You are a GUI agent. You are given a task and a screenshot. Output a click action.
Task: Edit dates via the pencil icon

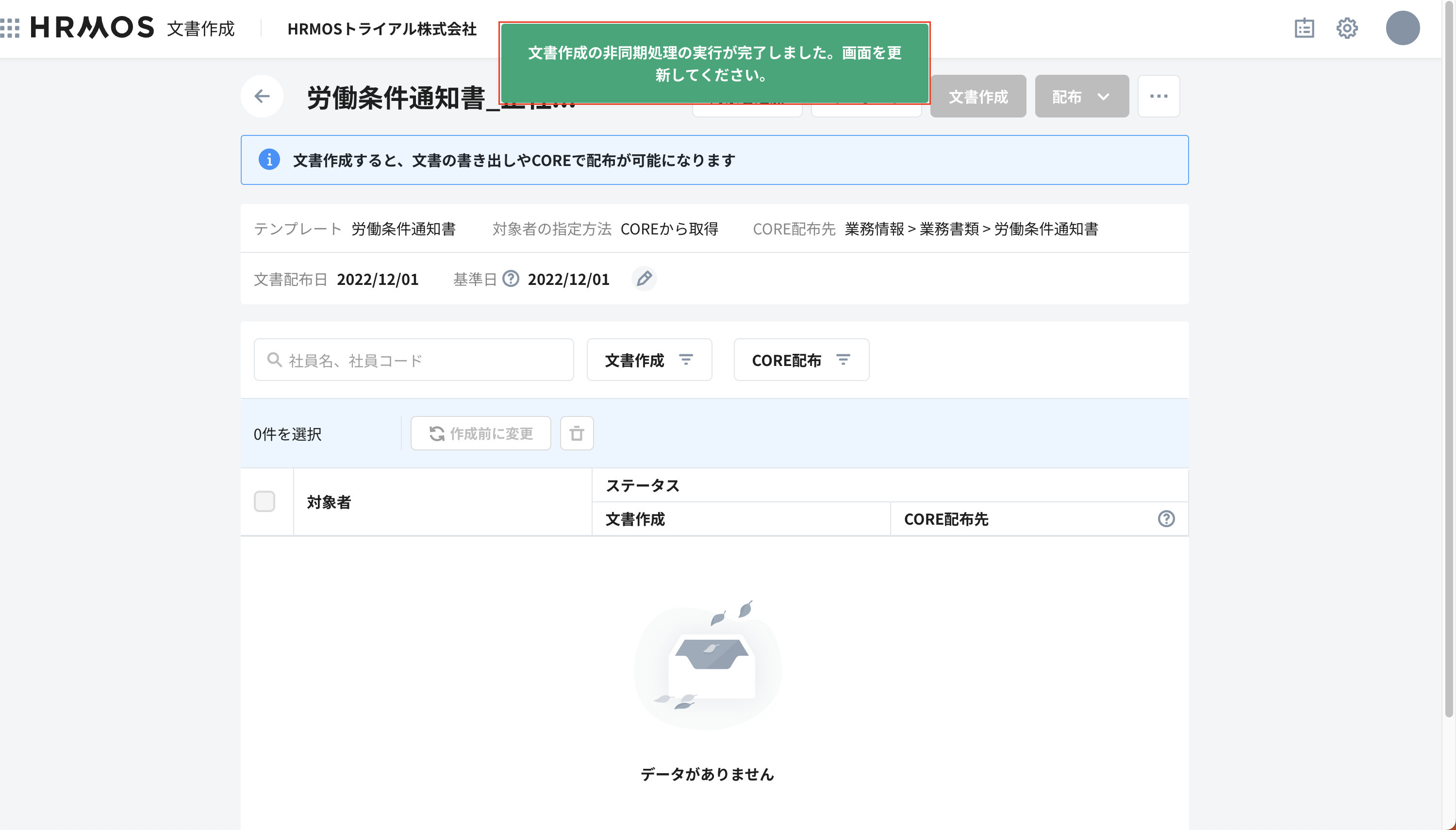[645, 279]
